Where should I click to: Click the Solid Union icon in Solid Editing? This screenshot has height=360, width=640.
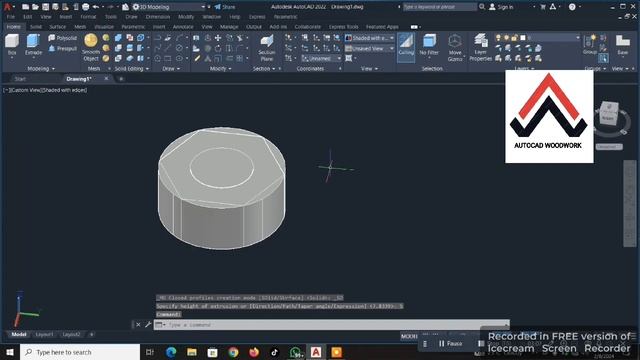(x=118, y=38)
